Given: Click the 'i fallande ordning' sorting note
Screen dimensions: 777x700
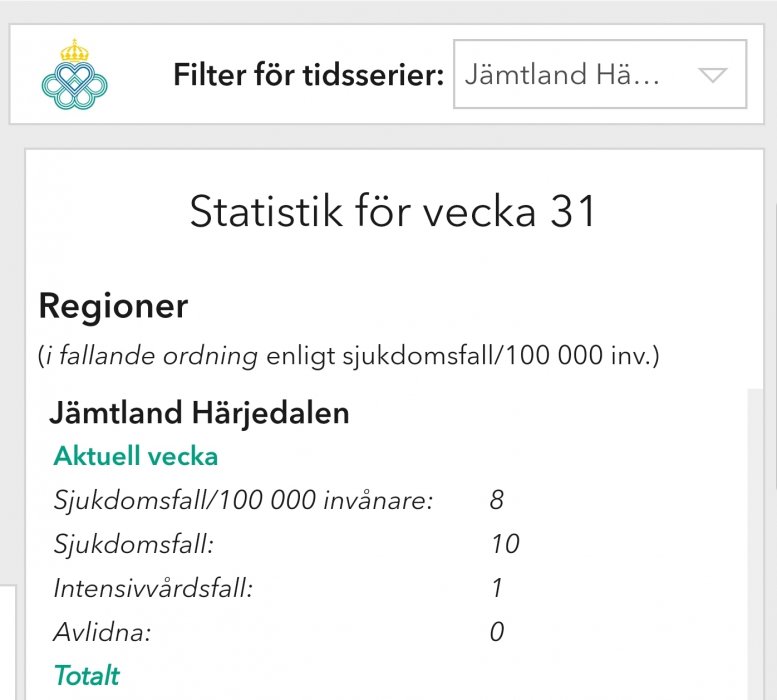Looking at the screenshot, I should 150,355.
